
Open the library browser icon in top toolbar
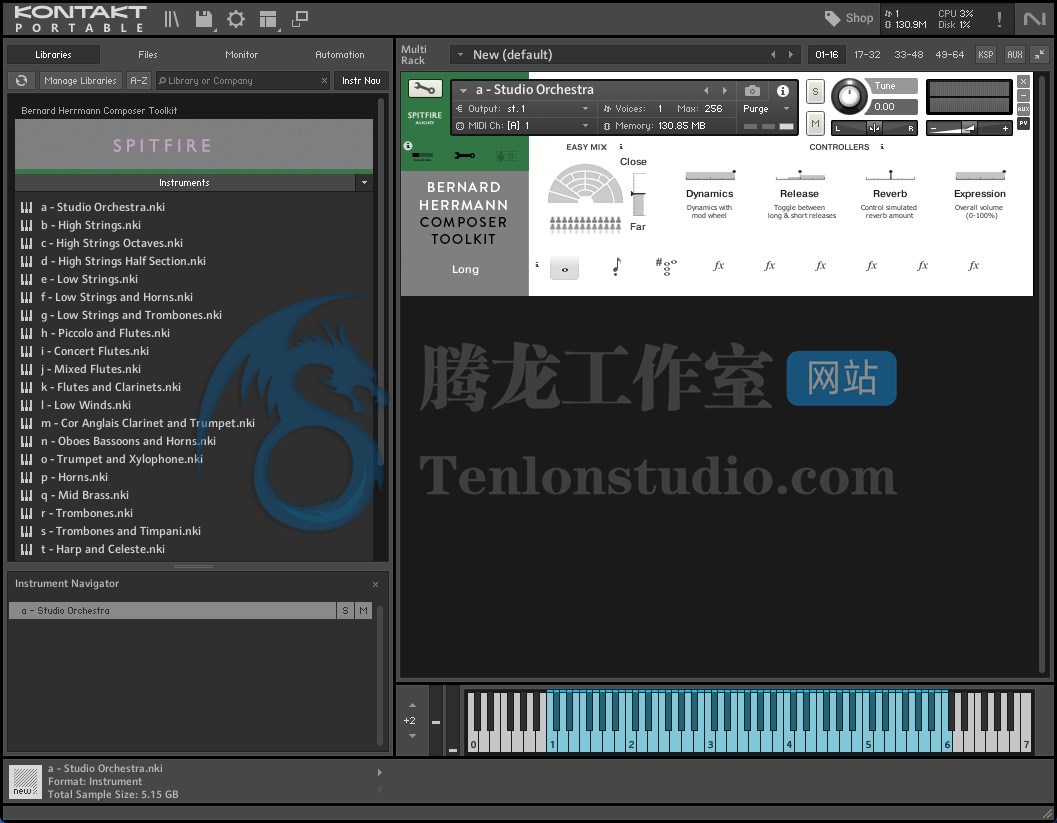click(171, 19)
